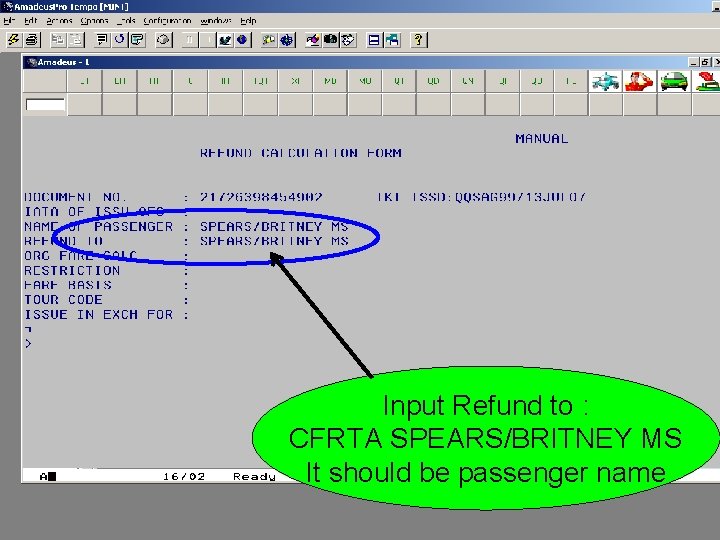Click the grey cube toolbar icon
The width and height of the screenshot is (720, 540).
(163, 40)
